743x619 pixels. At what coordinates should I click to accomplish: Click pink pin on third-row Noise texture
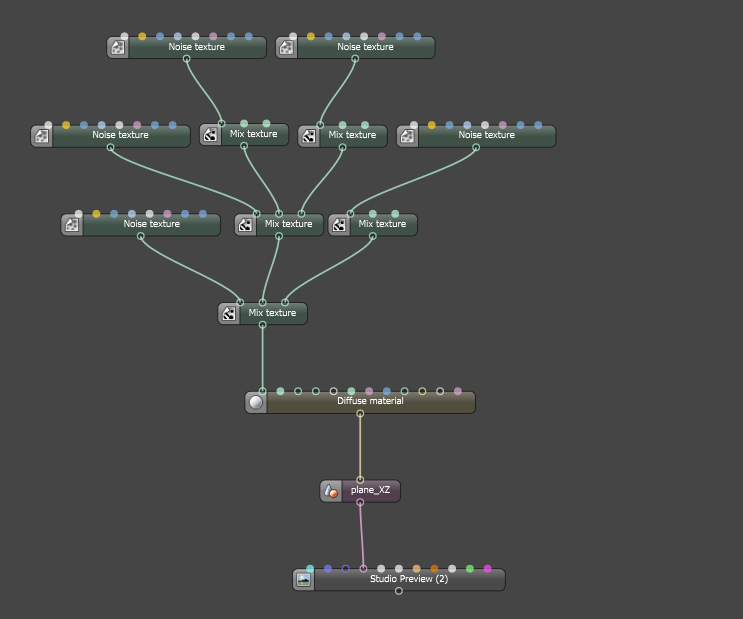pyautogui.click(x=167, y=214)
